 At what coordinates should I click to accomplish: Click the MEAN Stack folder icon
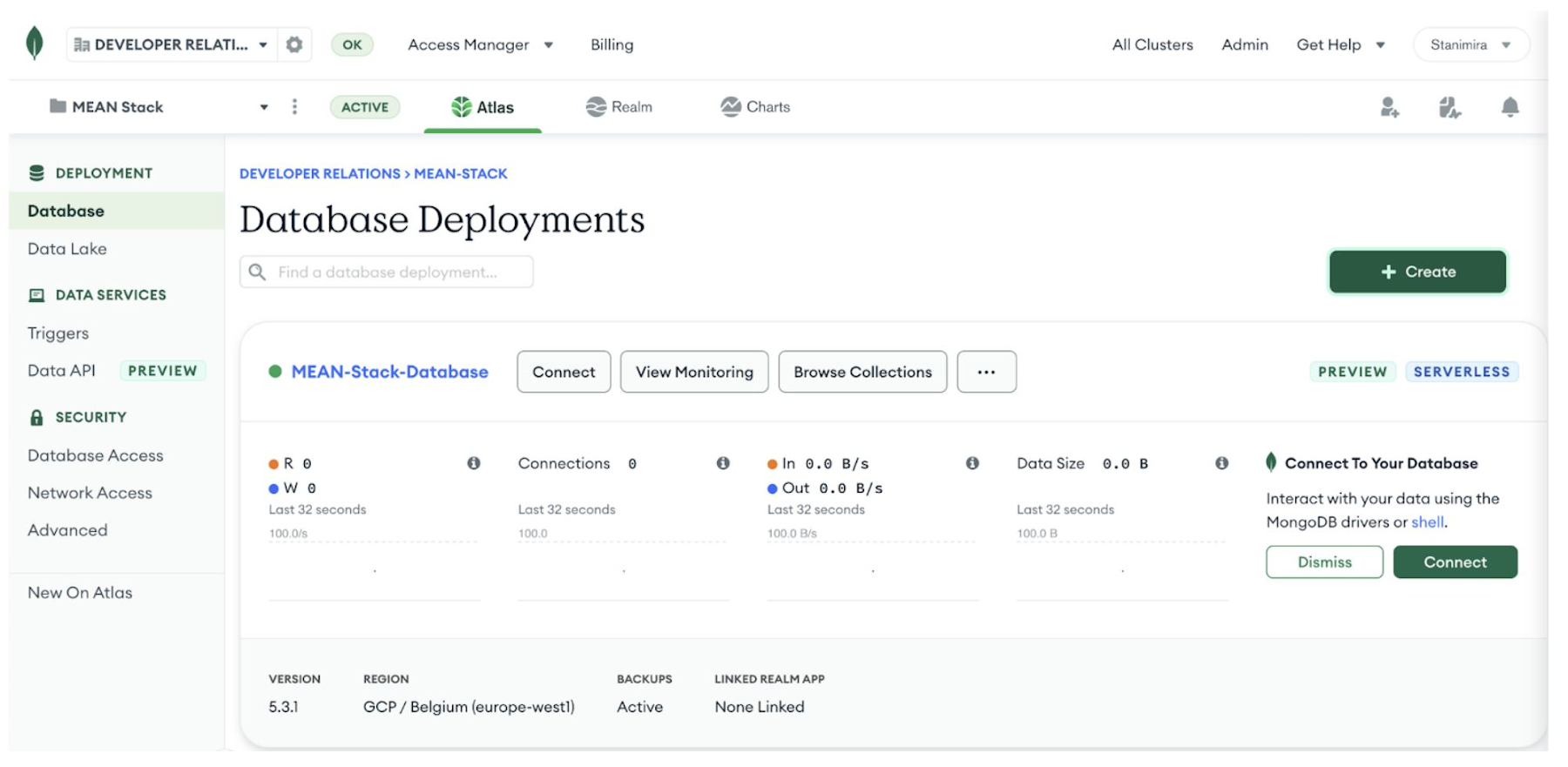tap(57, 106)
